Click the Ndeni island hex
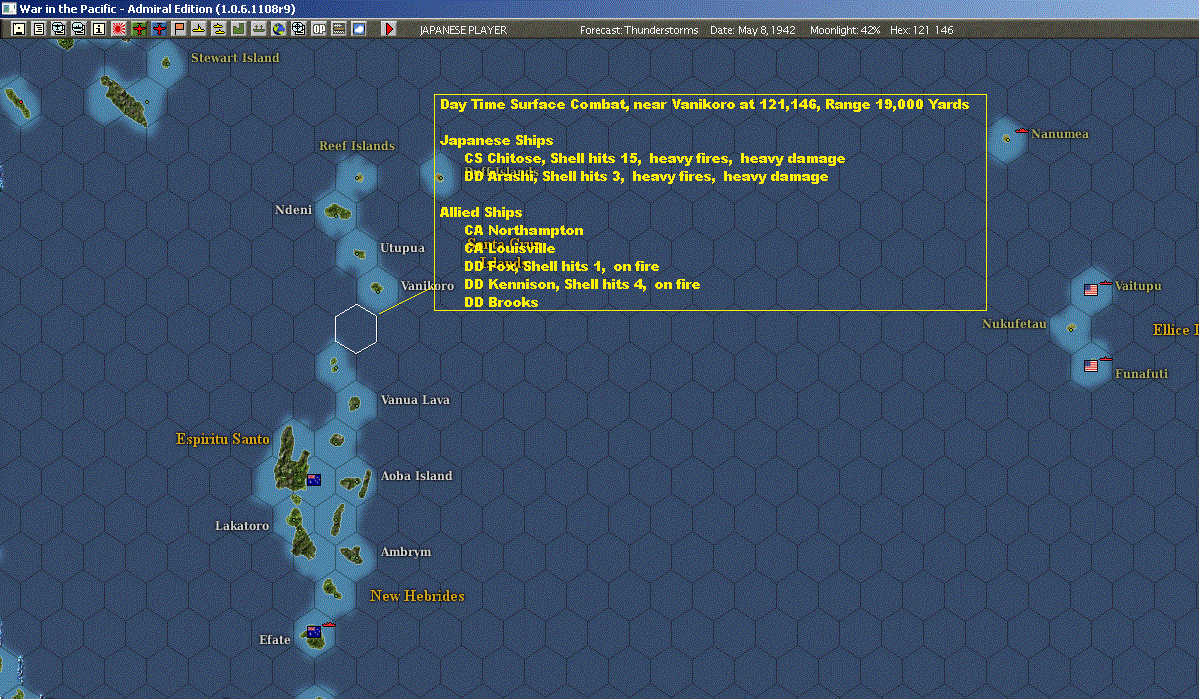The image size is (1199, 699). click(337, 211)
